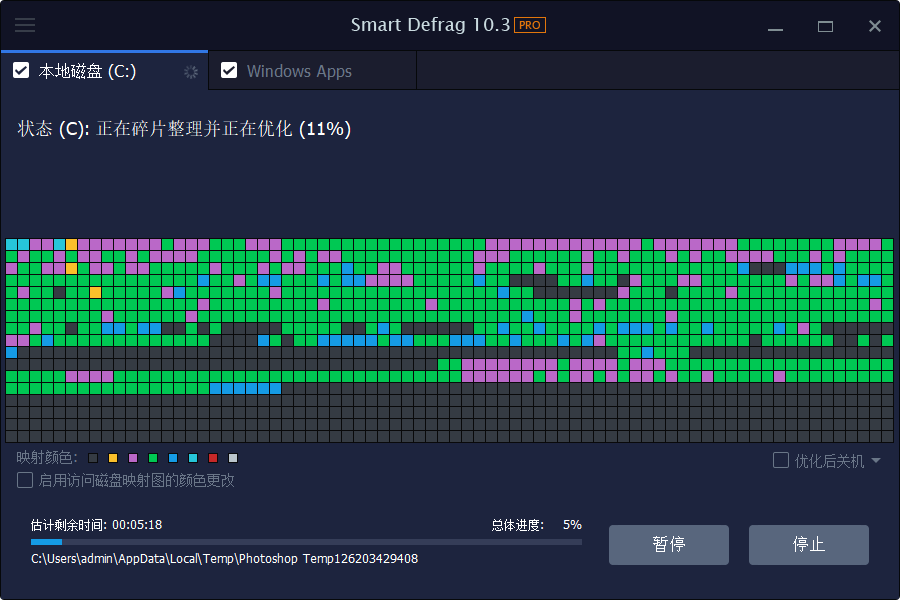The image size is (900, 600).
Task: Switch to the Windows Apps tab
Action: click(313, 71)
